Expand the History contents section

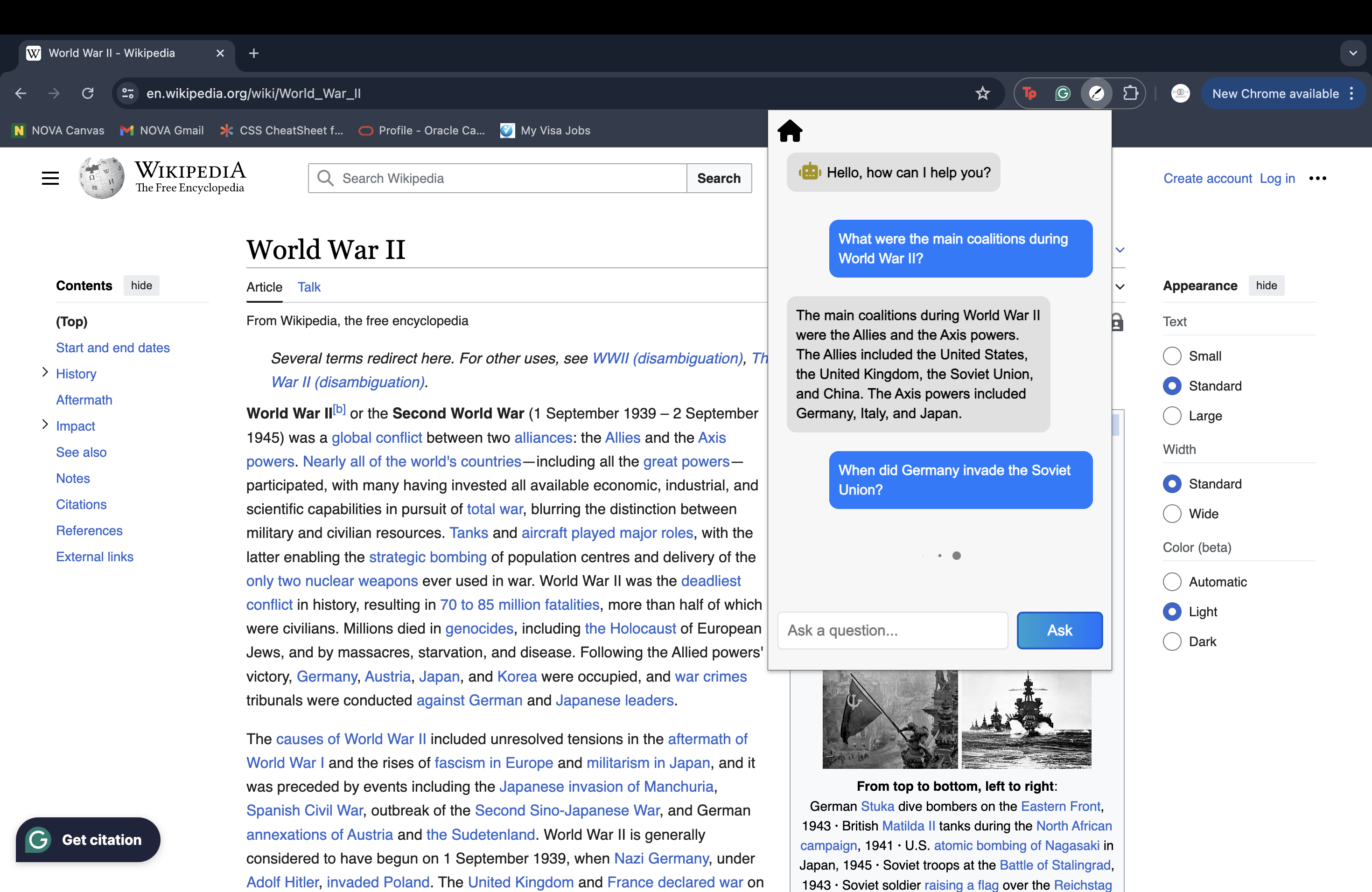point(45,372)
